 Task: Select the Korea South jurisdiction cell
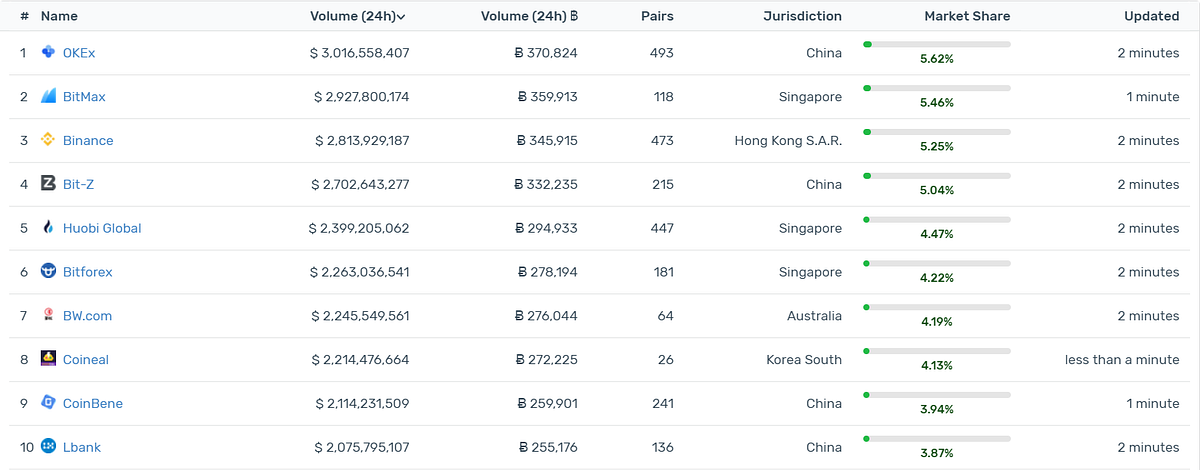coord(804,360)
